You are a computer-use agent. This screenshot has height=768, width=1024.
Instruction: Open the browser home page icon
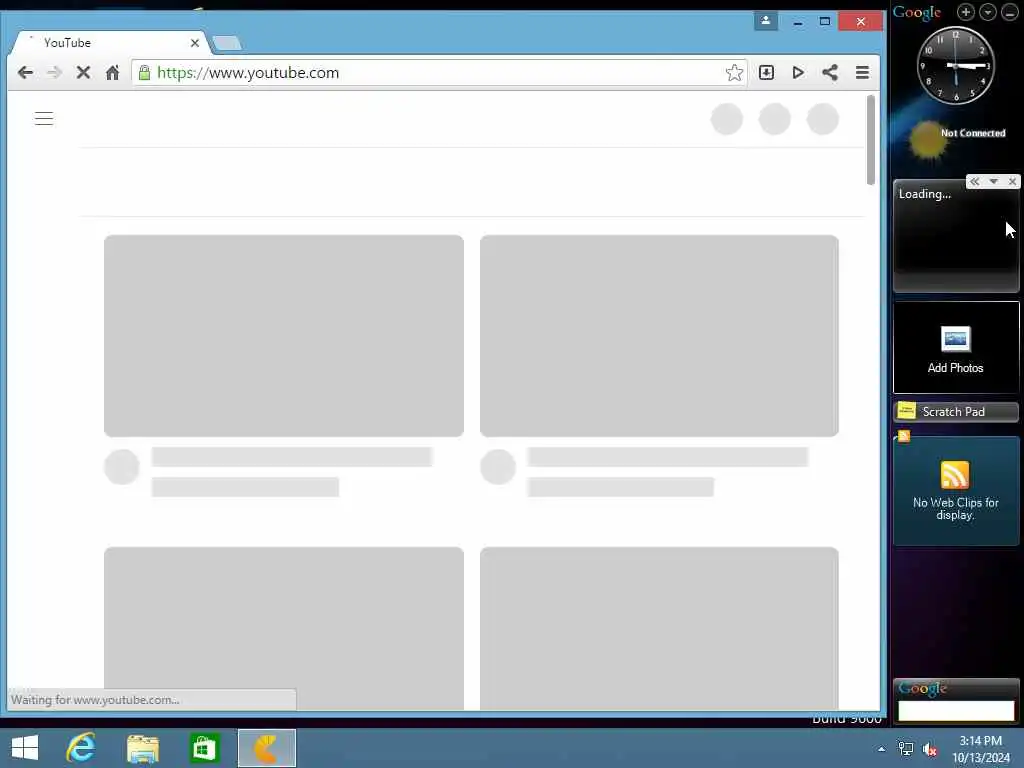pos(112,72)
